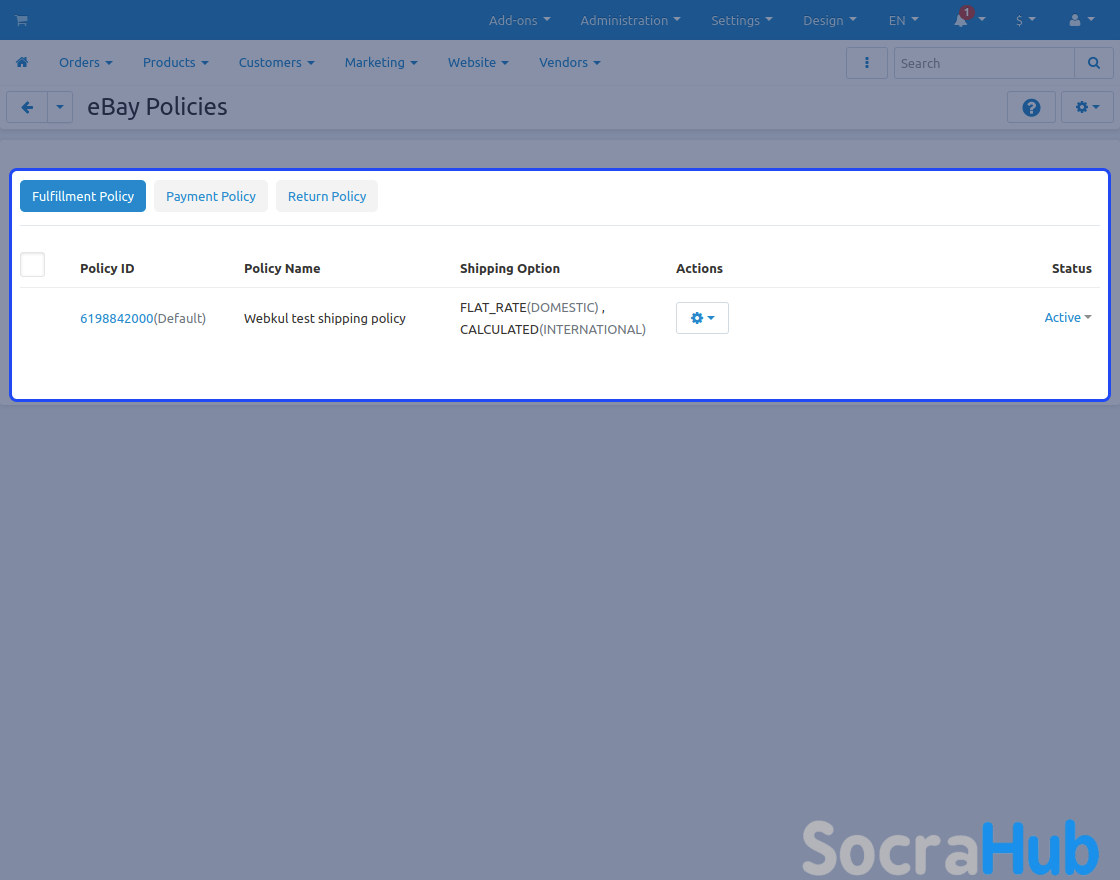Select the Fulfillment Policy tab
The image size is (1120, 880).
pos(83,196)
